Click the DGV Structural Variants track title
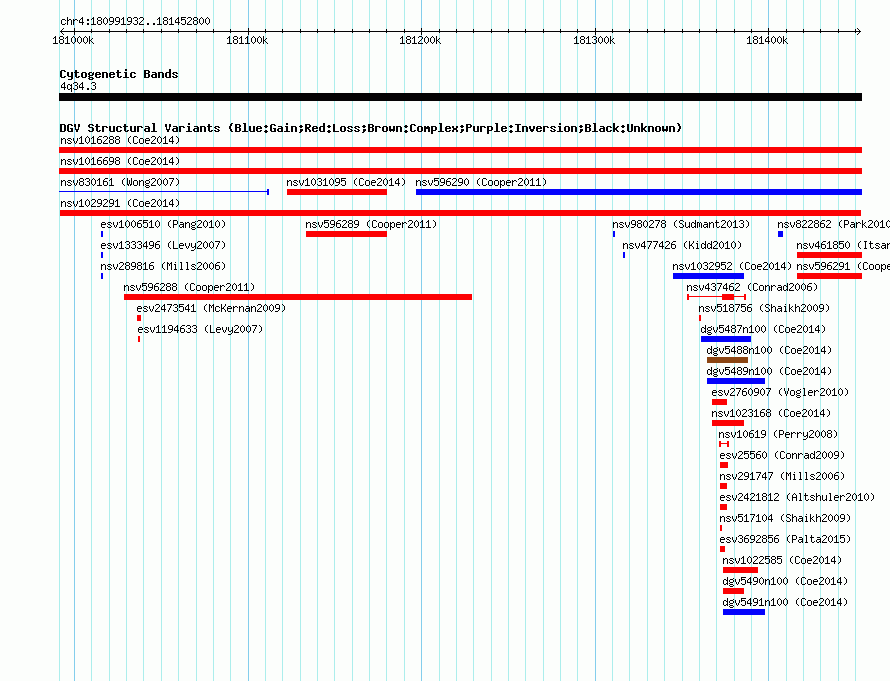Viewport: 890px width, 681px height. pyautogui.click(x=370, y=128)
